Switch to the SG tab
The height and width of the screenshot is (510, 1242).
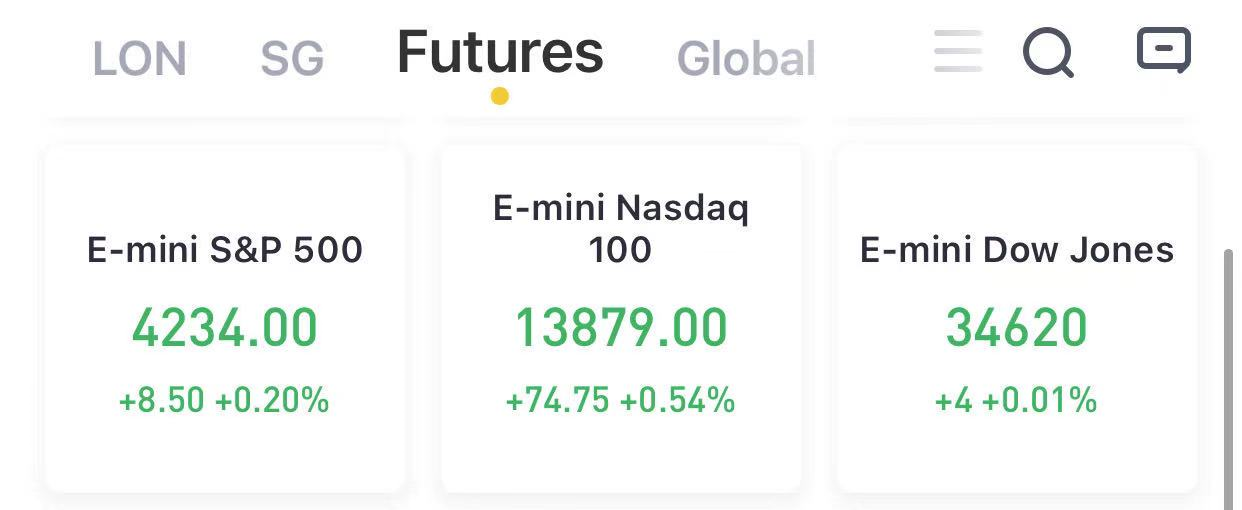click(292, 59)
